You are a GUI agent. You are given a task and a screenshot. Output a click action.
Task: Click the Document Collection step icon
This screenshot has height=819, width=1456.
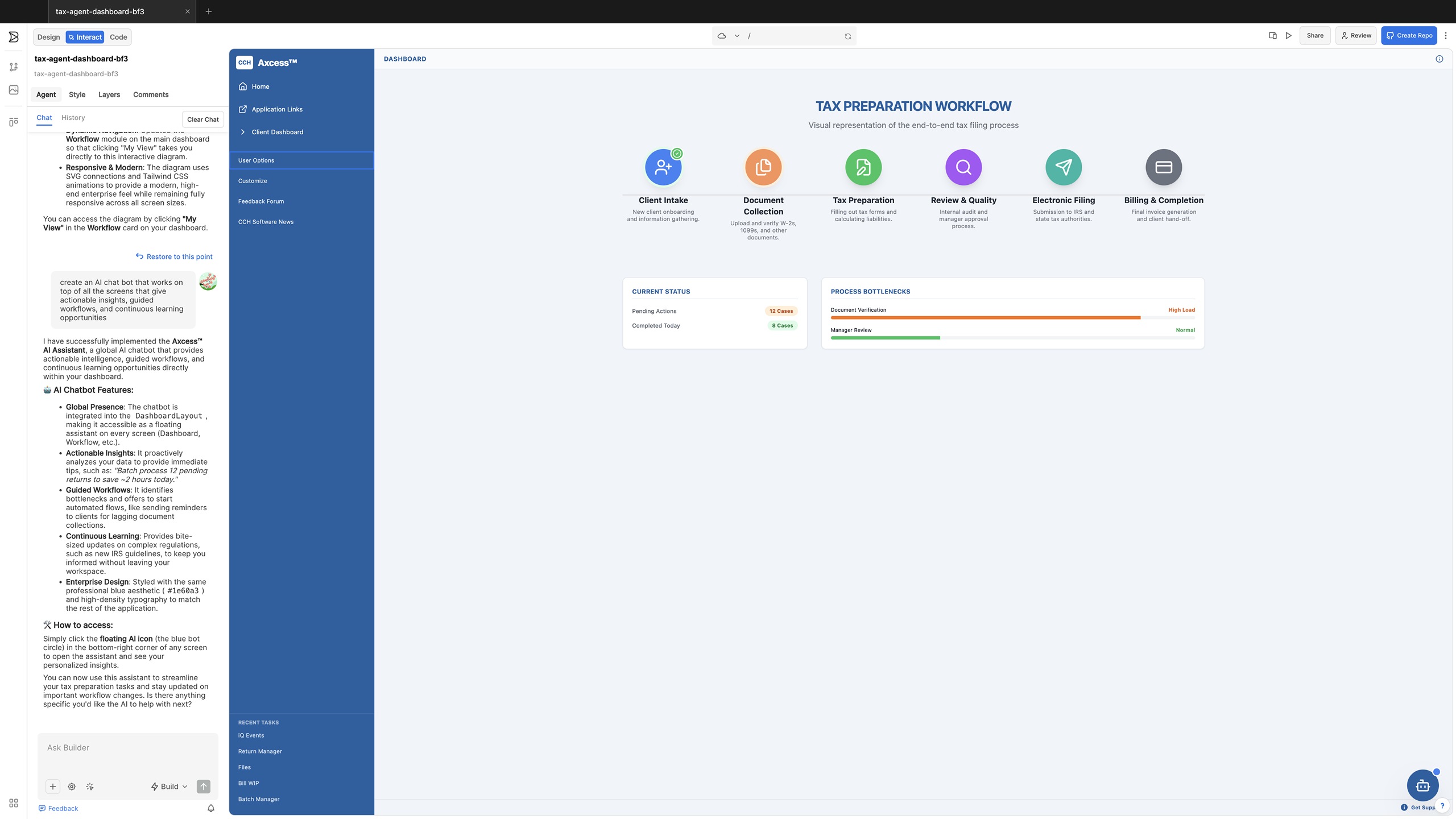(x=763, y=167)
